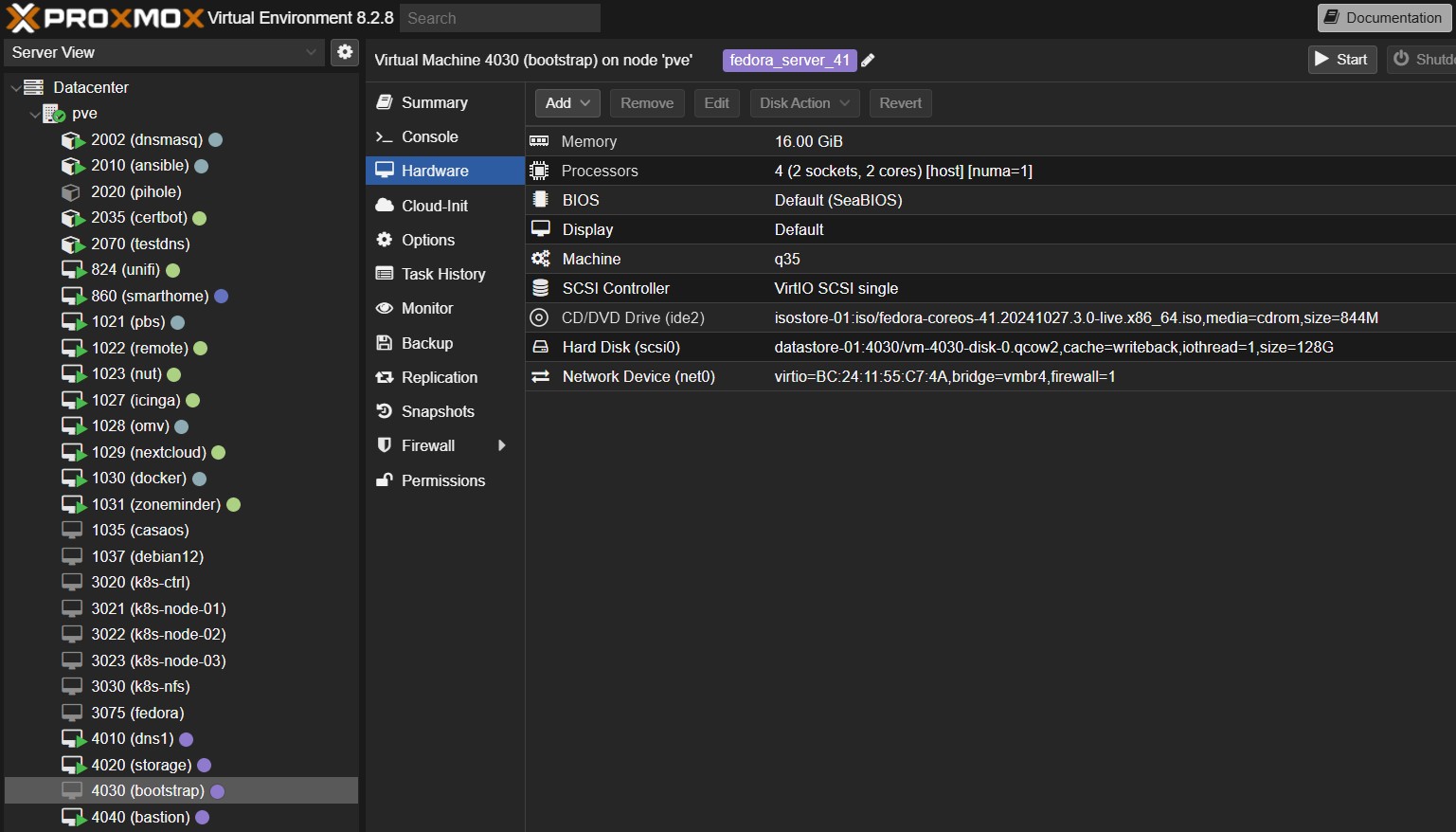Collapse the pve node in tree
The height and width of the screenshot is (832, 1456).
(35, 114)
